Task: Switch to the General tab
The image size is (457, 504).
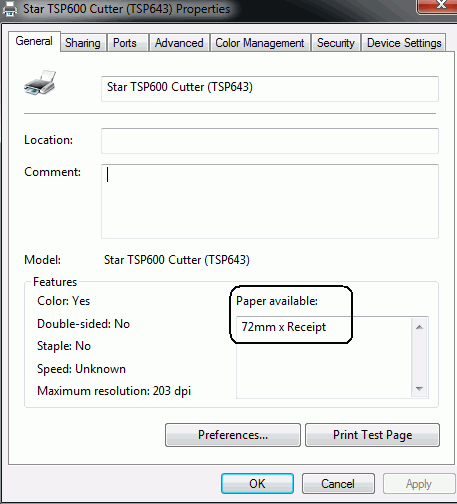Action: pos(34,41)
